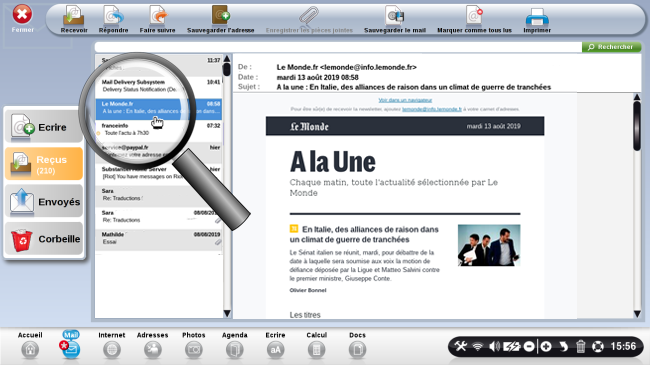Open the Corbeille trash folder
The height and width of the screenshot is (365, 650).
coord(44,239)
